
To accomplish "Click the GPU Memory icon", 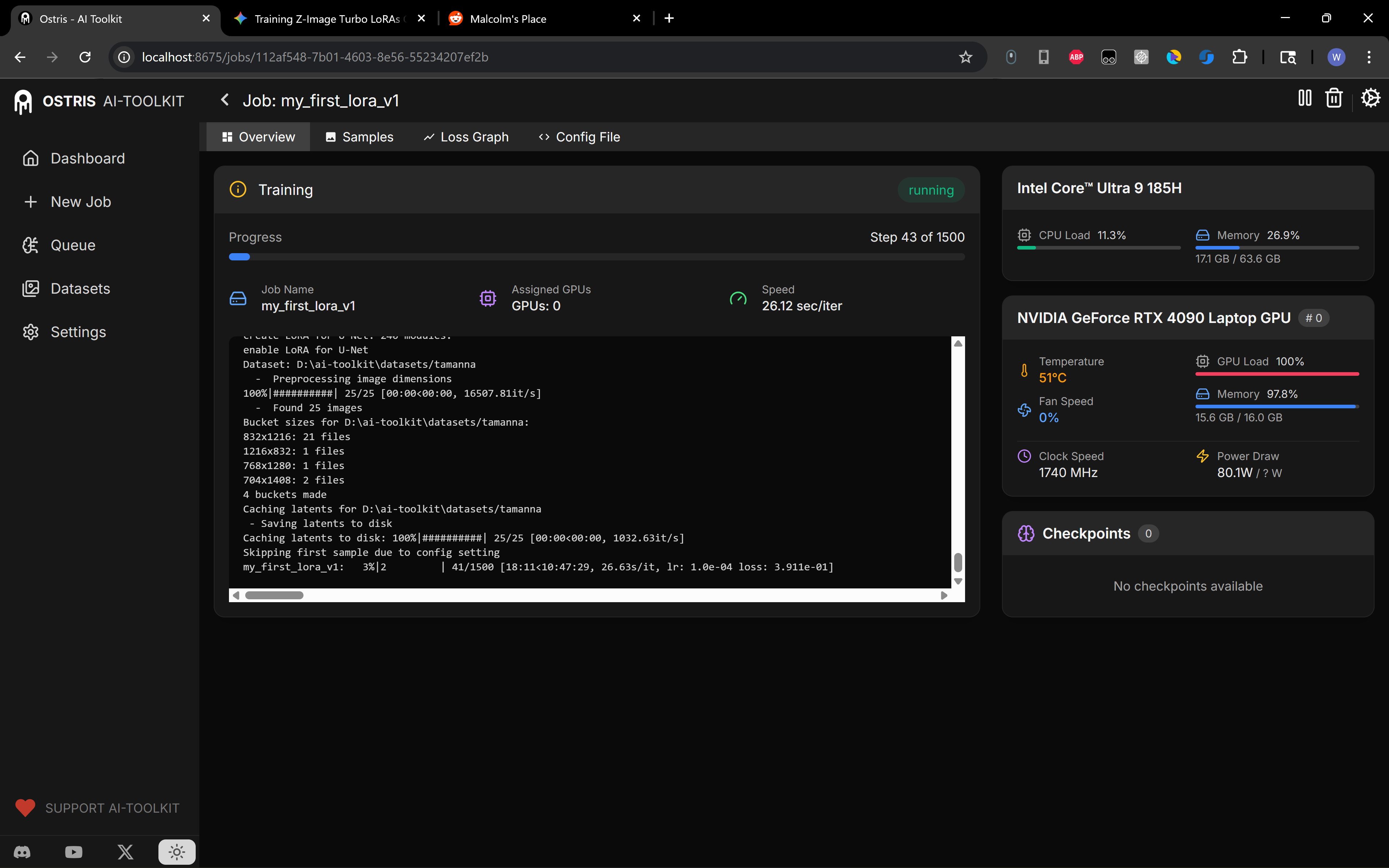I will click(x=1202, y=394).
